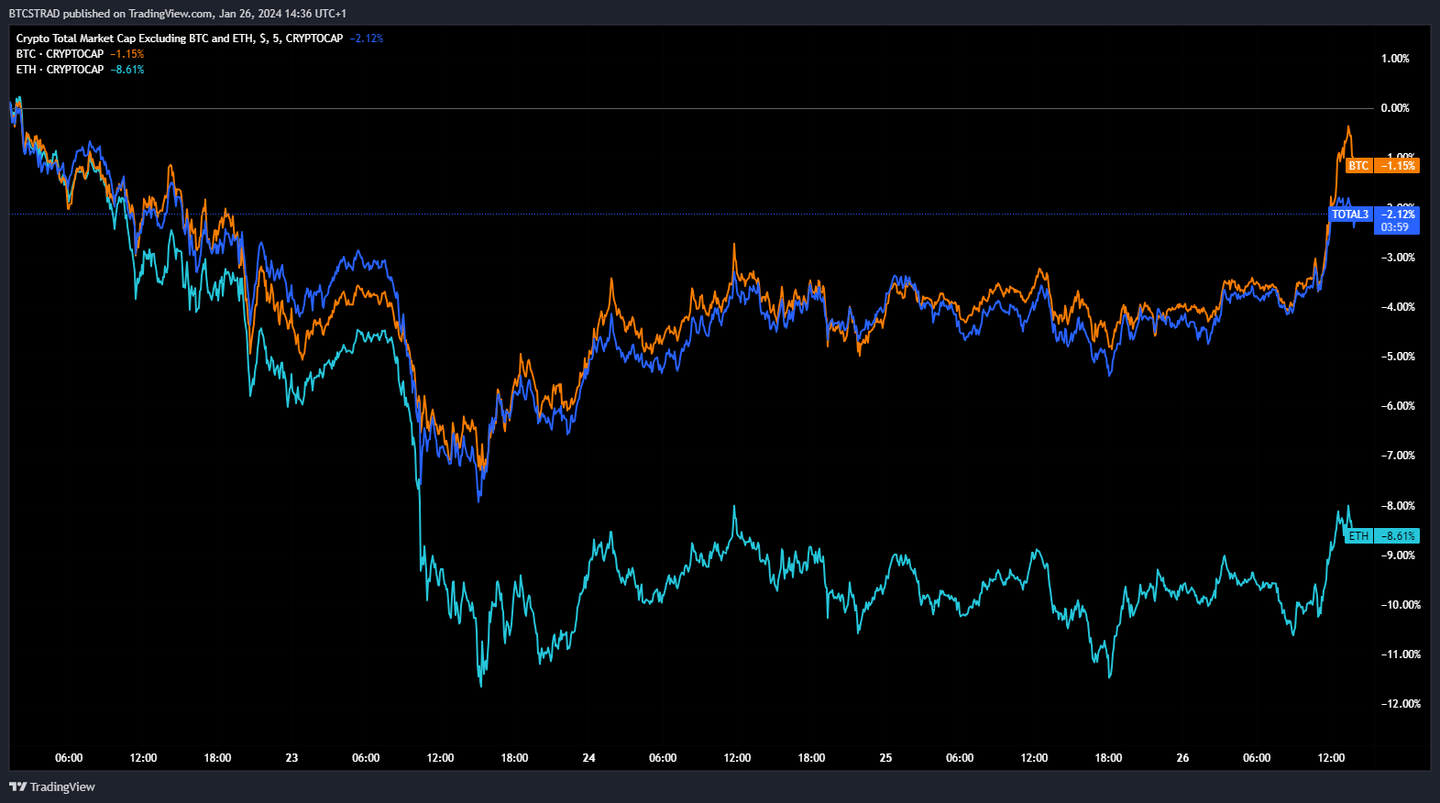This screenshot has width=1440, height=803.
Task: Click the 03:59 bar countdown label
Action: pos(1394,228)
